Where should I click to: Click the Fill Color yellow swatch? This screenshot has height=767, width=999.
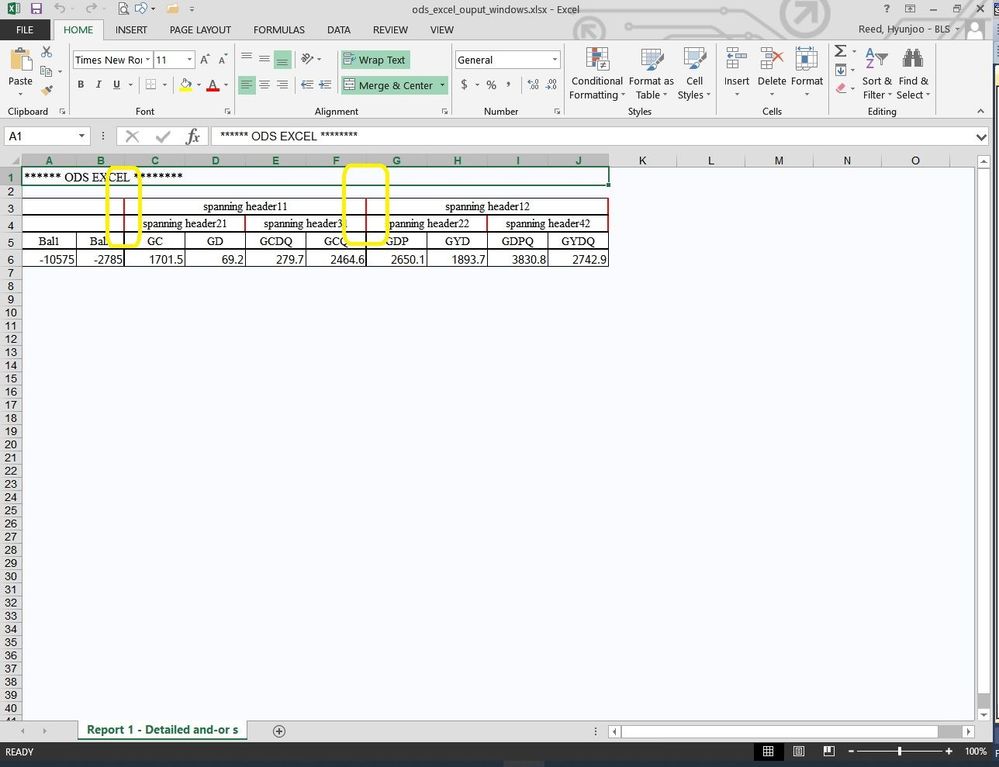coord(185,85)
